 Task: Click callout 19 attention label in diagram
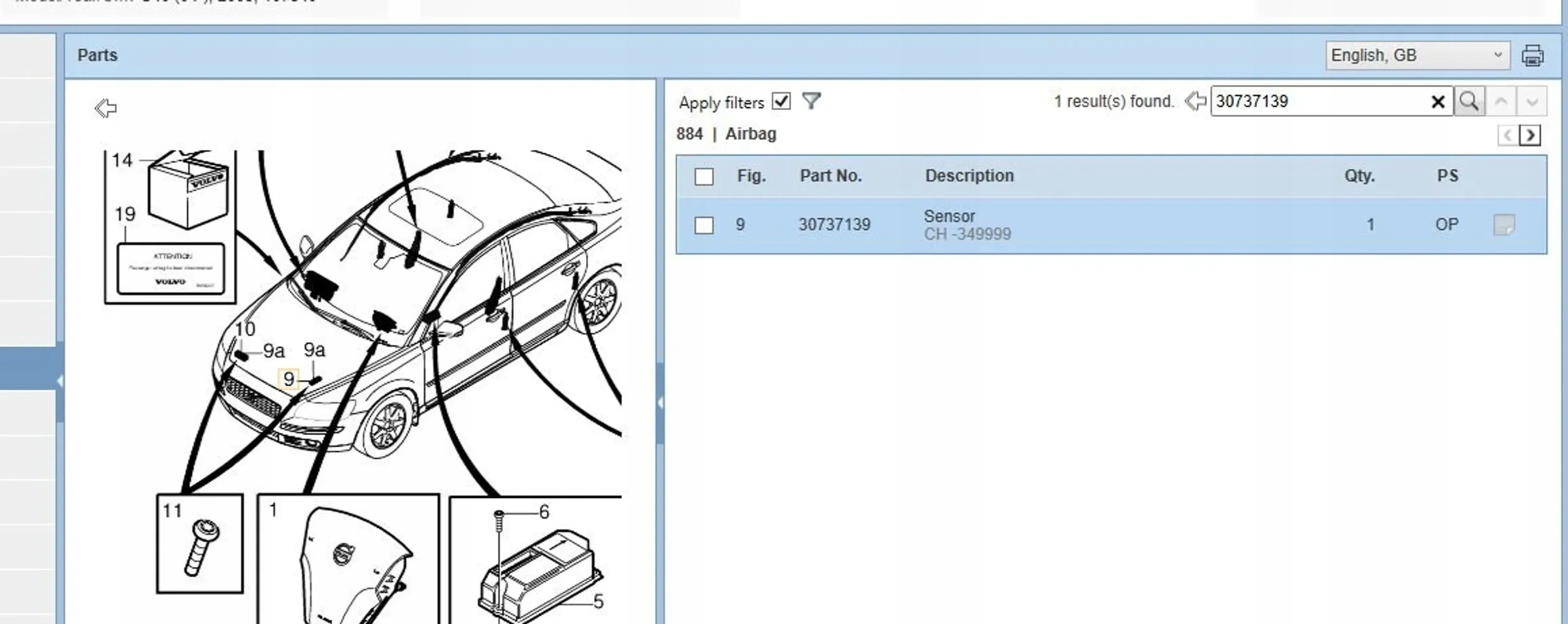125,214
